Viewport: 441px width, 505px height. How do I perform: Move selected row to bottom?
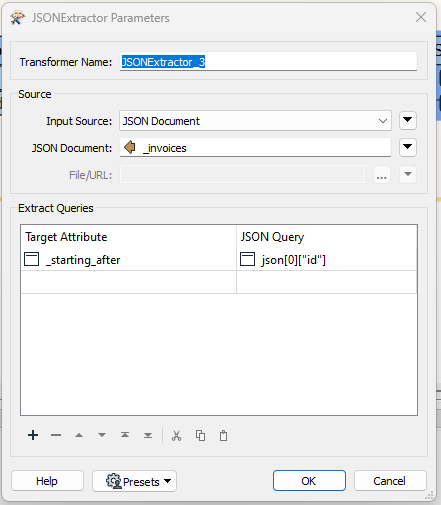[148, 435]
